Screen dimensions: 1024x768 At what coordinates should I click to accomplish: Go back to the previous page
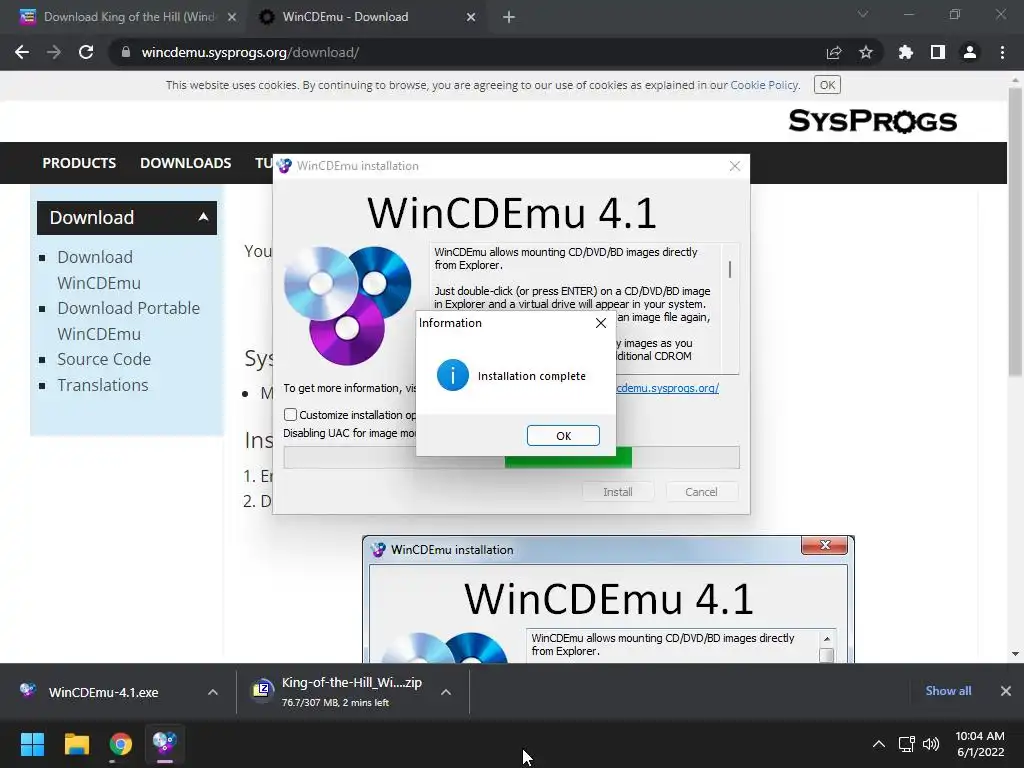(x=22, y=52)
